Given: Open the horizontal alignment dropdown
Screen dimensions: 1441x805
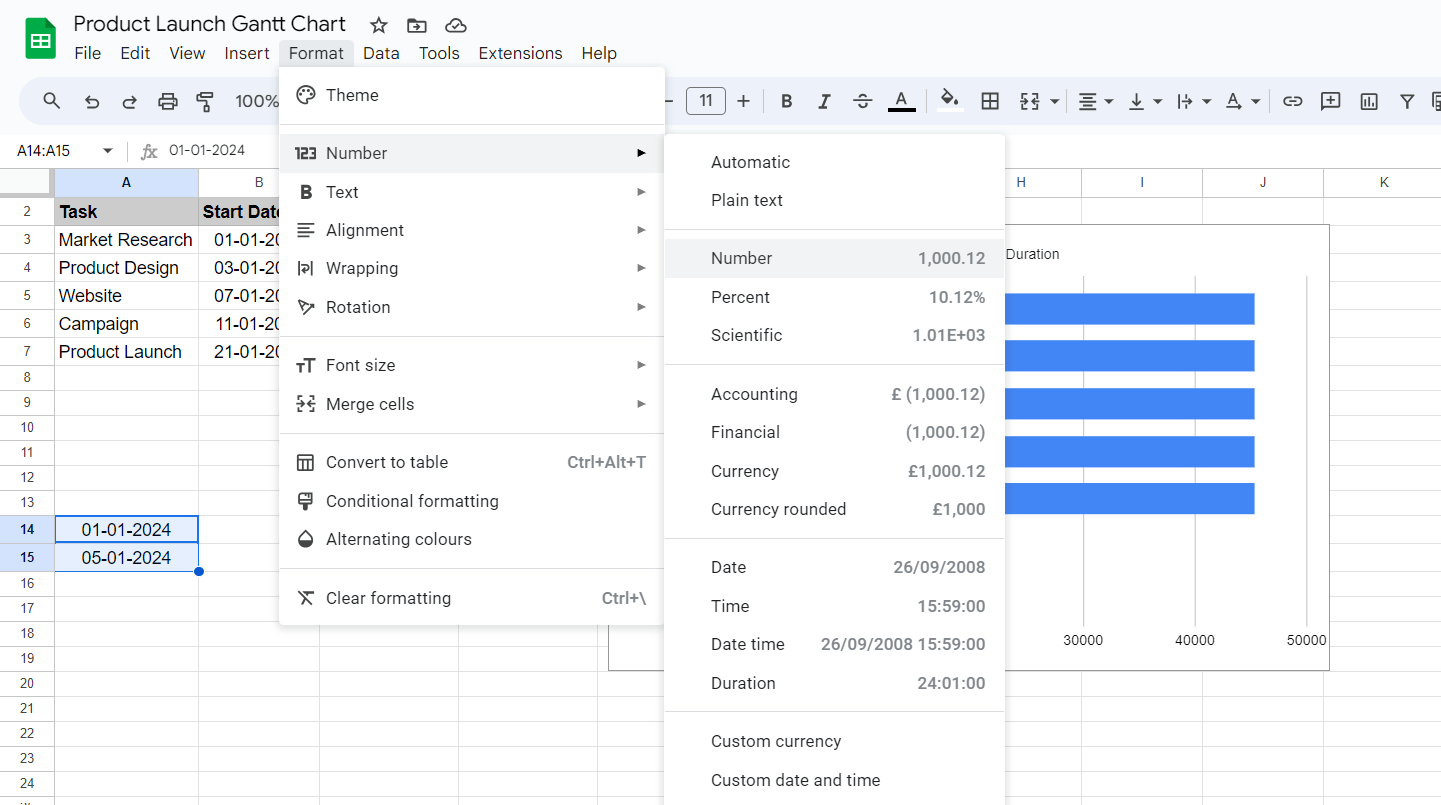Looking at the screenshot, I should 1095,101.
